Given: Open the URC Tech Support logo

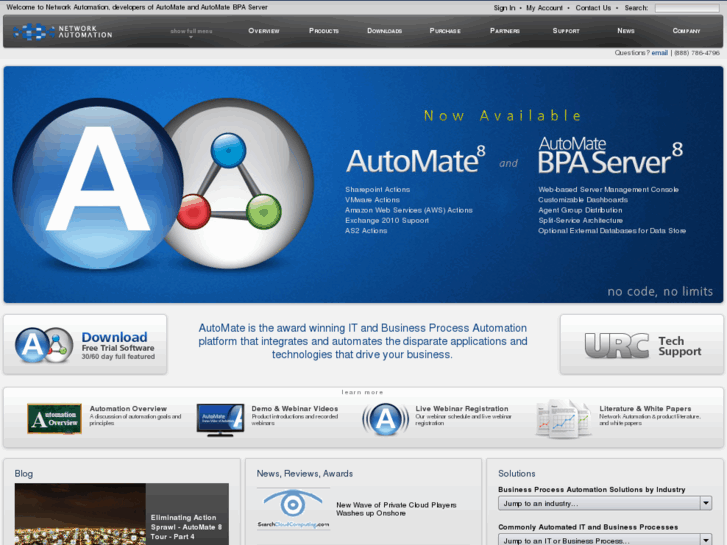Looking at the screenshot, I should coord(617,346).
